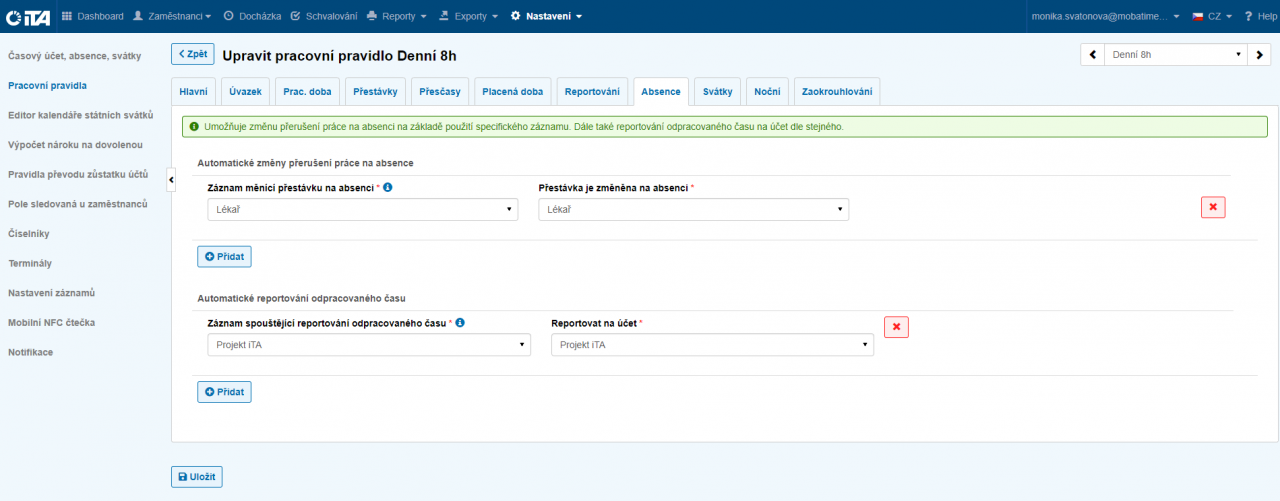Open the Nastavení menu
Viewport: 1280px width, 501px height.
point(546,16)
